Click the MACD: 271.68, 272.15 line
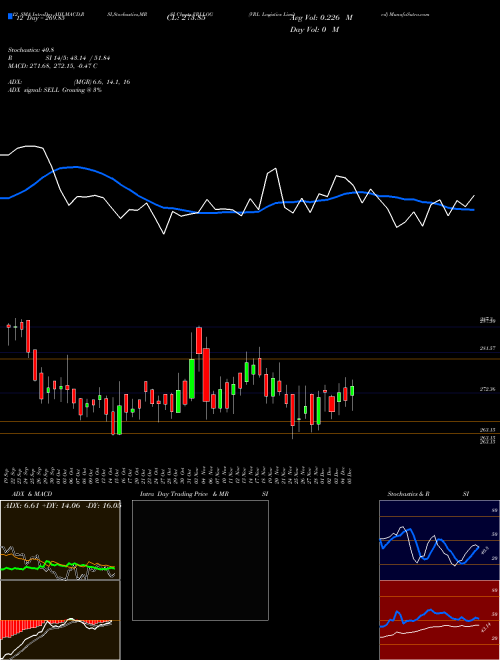Viewport: 500px width, 660px height. [x=53, y=66]
